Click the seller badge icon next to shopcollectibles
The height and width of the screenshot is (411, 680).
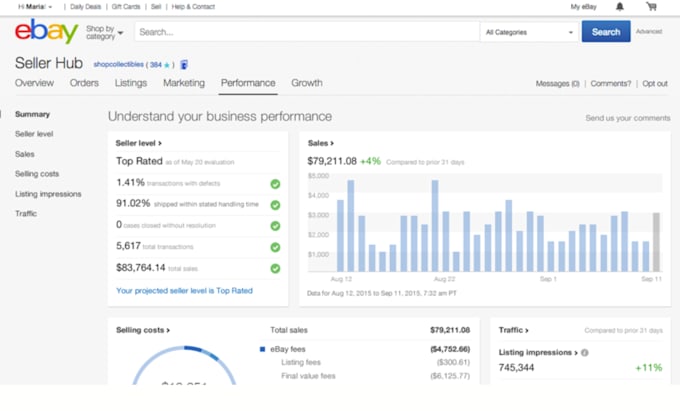click(184, 65)
